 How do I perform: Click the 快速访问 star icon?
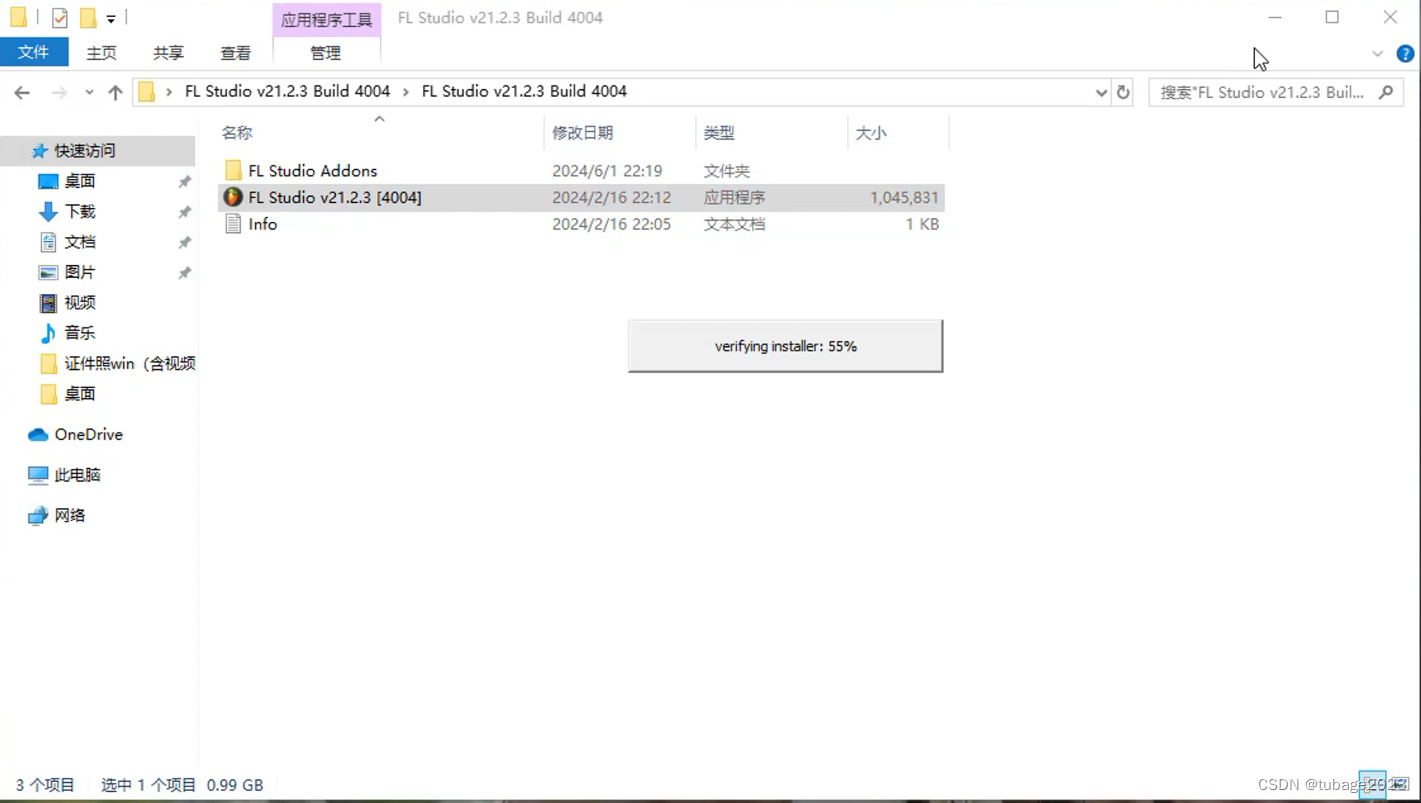(x=40, y=151)
